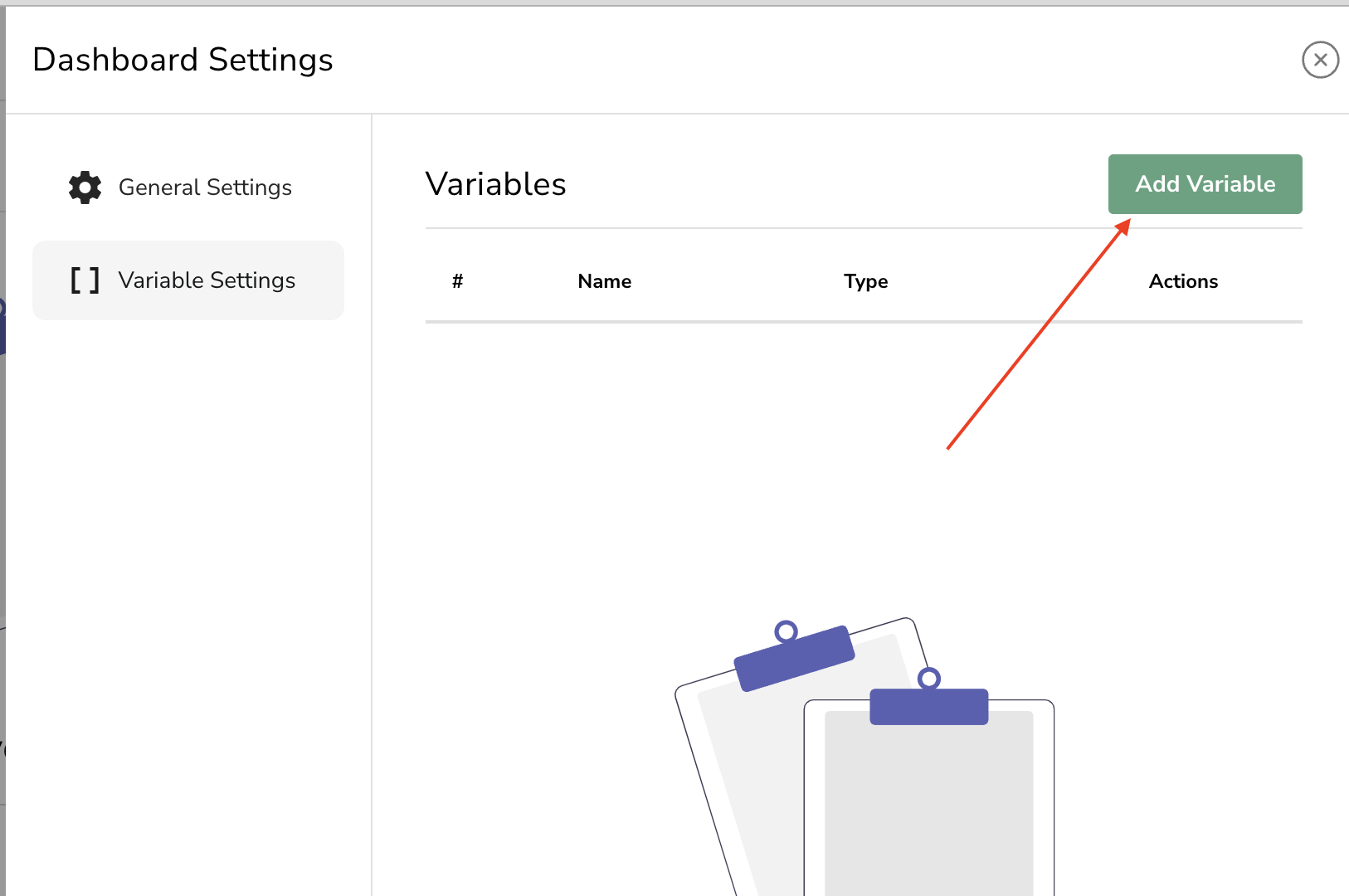Click the # column header
The width and height of the screenshot is (1349, 896).
457,281
